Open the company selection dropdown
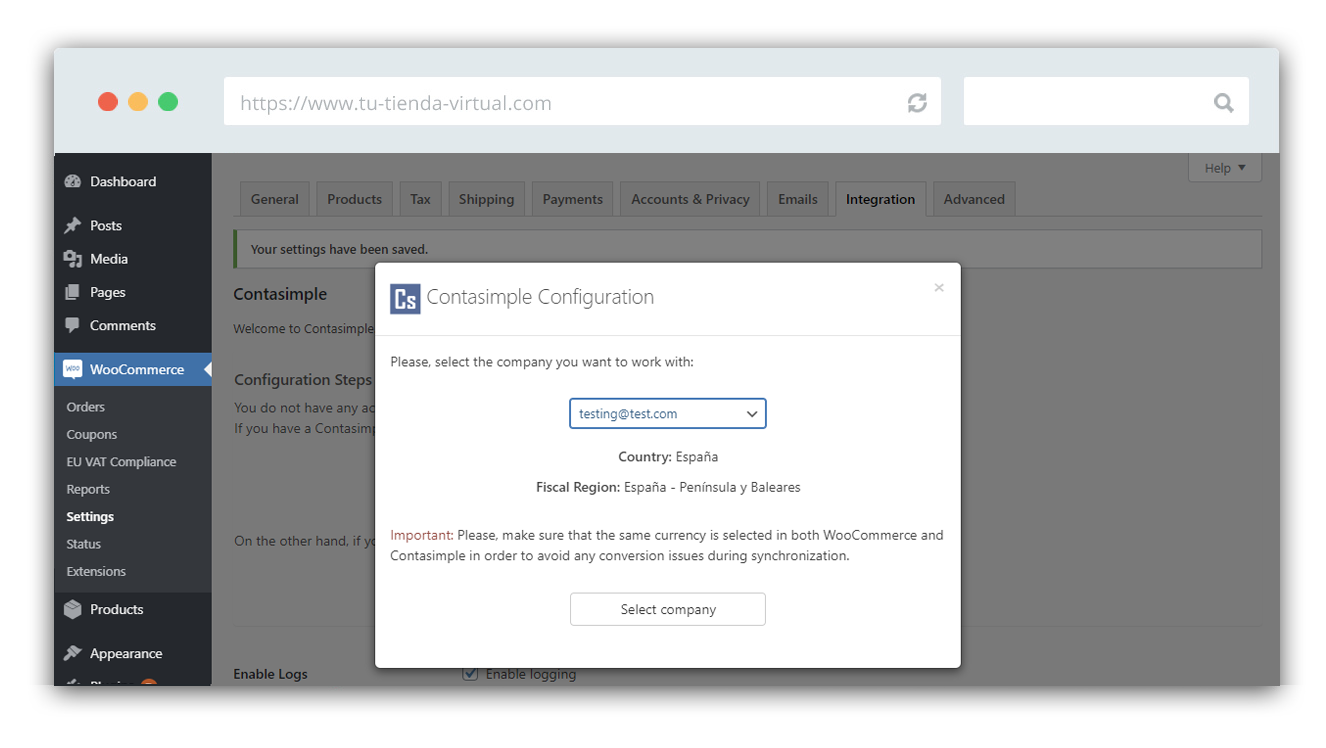1326x748 pixels. (668, 414)
